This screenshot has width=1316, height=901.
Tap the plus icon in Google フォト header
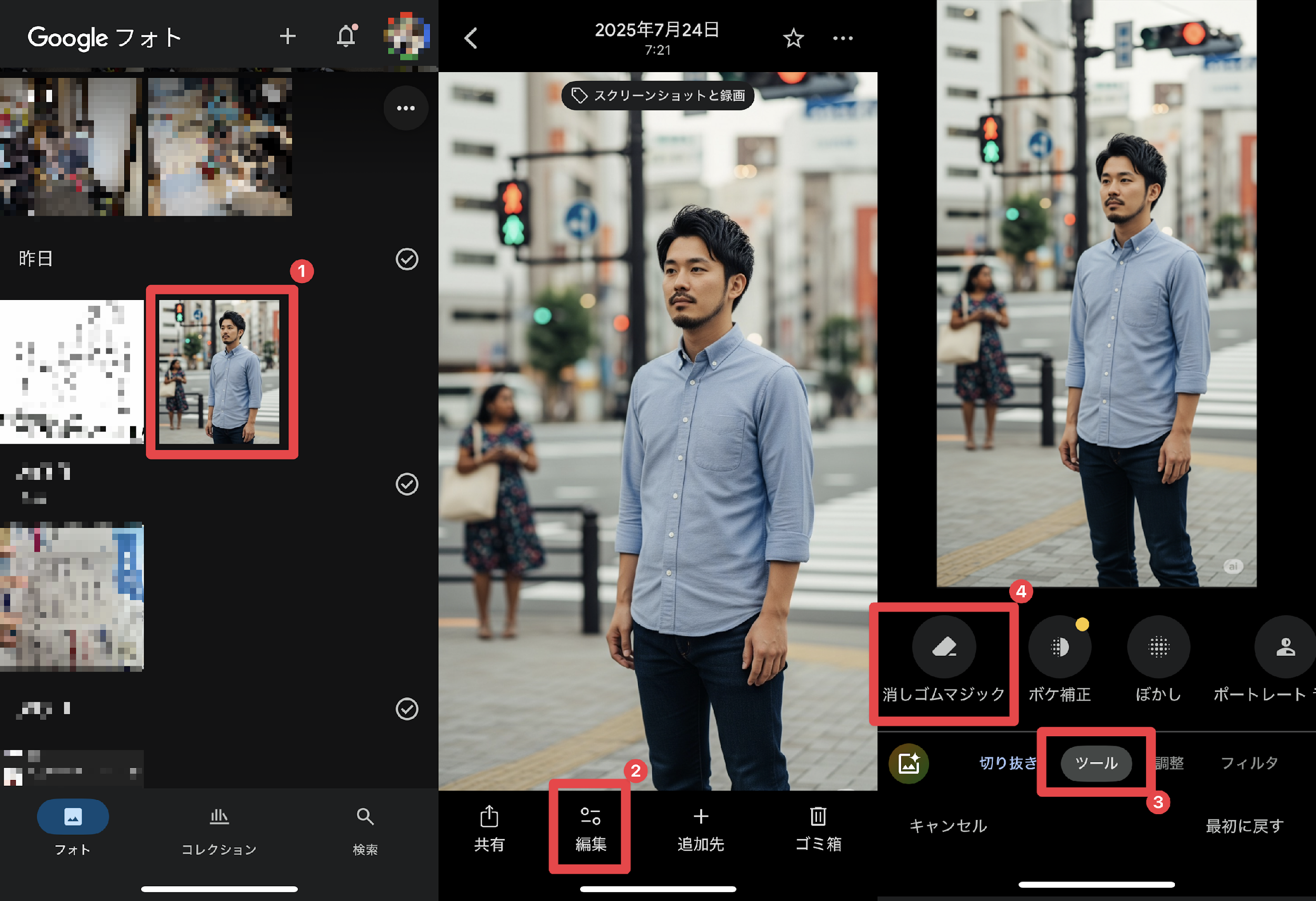point(287,37)
